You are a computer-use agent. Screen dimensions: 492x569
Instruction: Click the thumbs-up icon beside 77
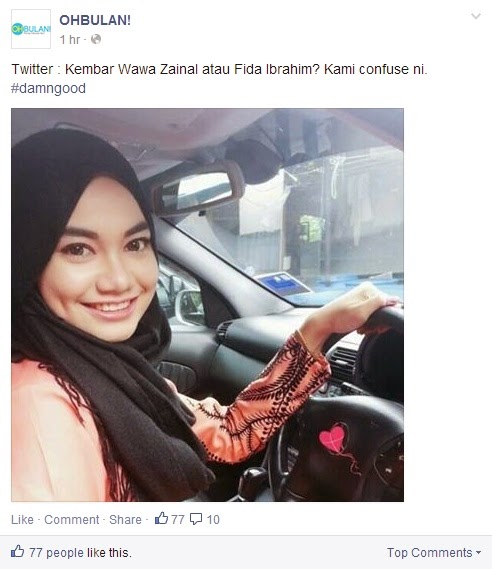click(x=161, y=518)
